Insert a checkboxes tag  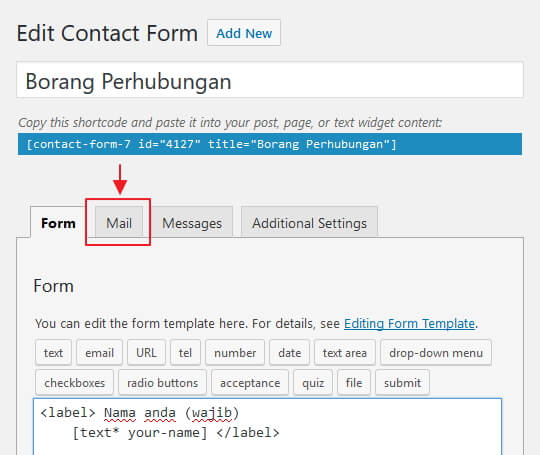tap(74, 382)
